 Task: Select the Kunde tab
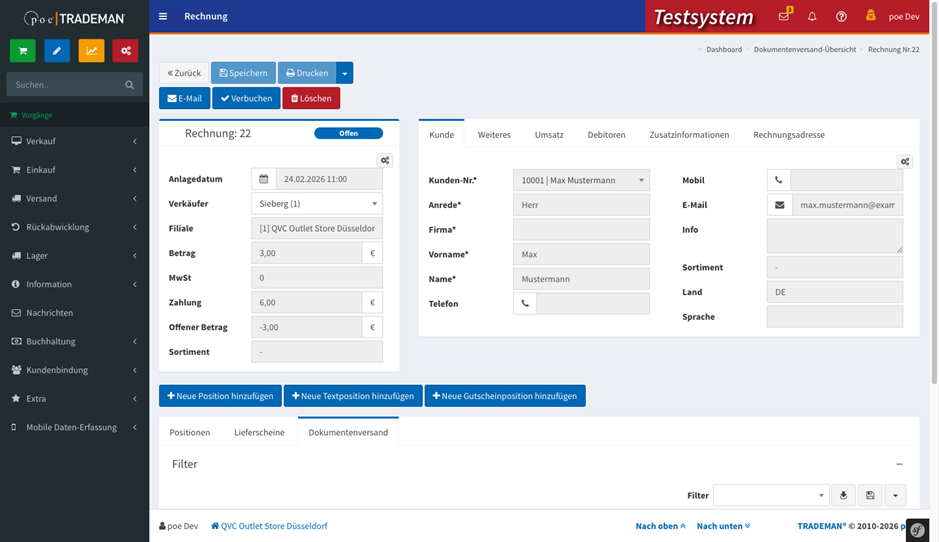(x=441, y=135)
